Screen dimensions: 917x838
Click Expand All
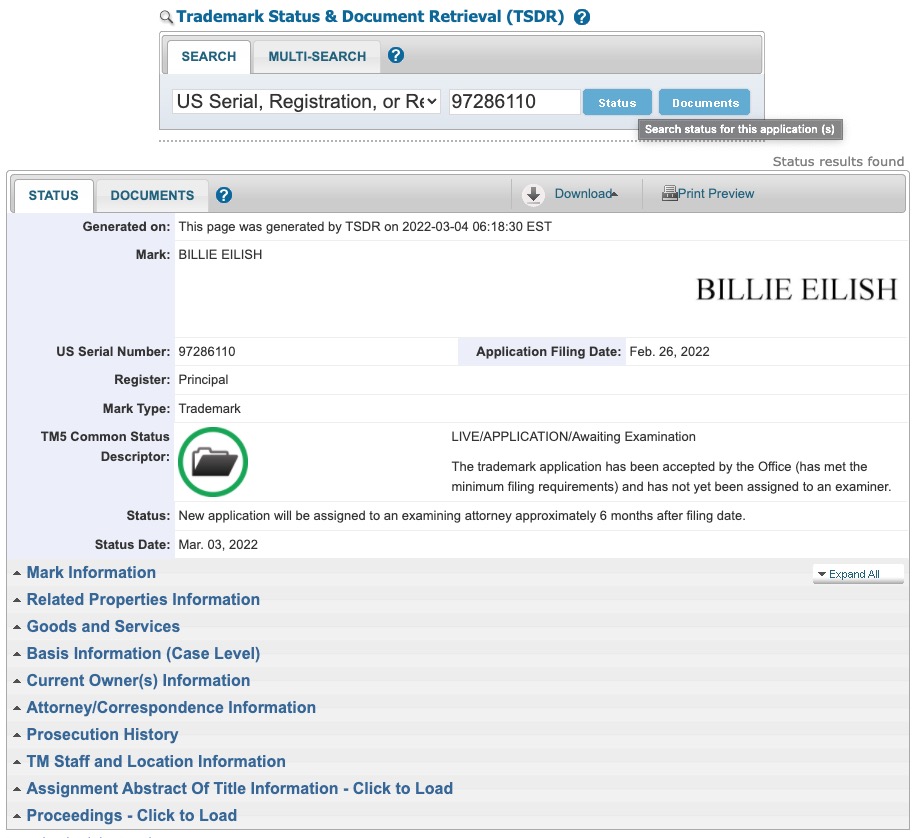(x=857, y=573)
